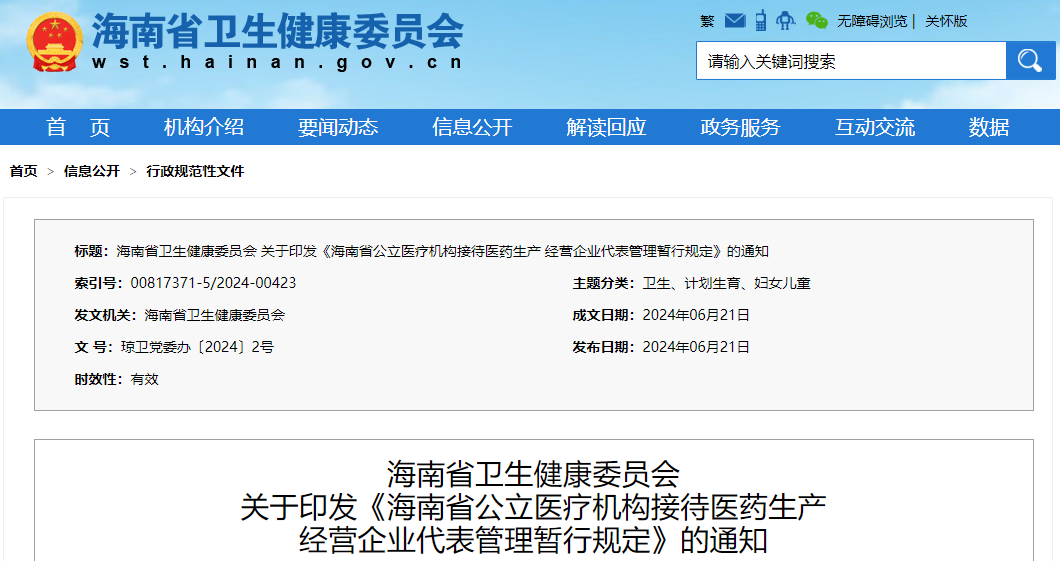This screenshot has height=561, width=1060.
Task: Click the robot assistant icon
Action: point(786,20)
